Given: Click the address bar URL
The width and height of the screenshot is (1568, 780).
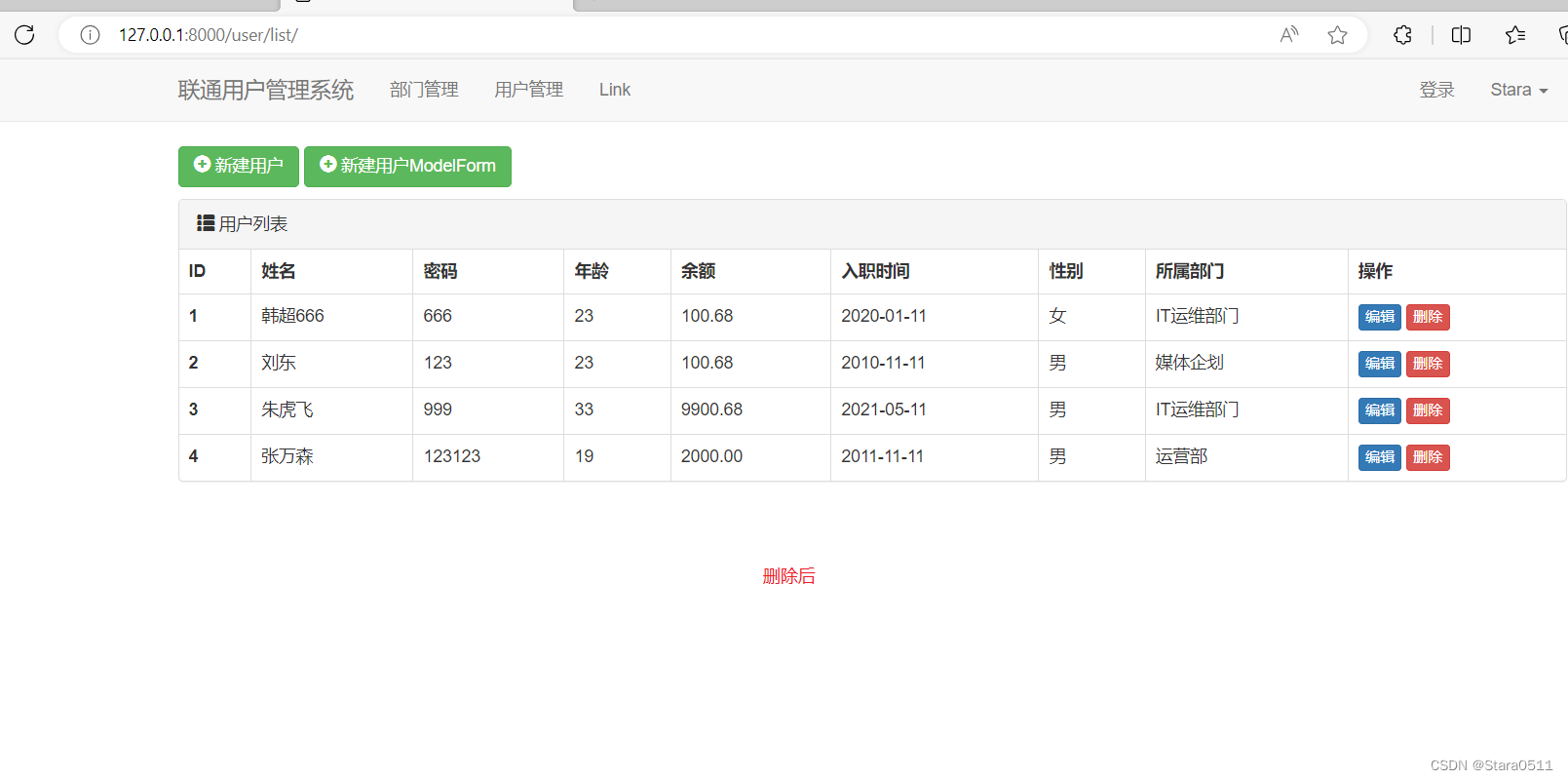Looking at the screenshot, I should (209, 35).
